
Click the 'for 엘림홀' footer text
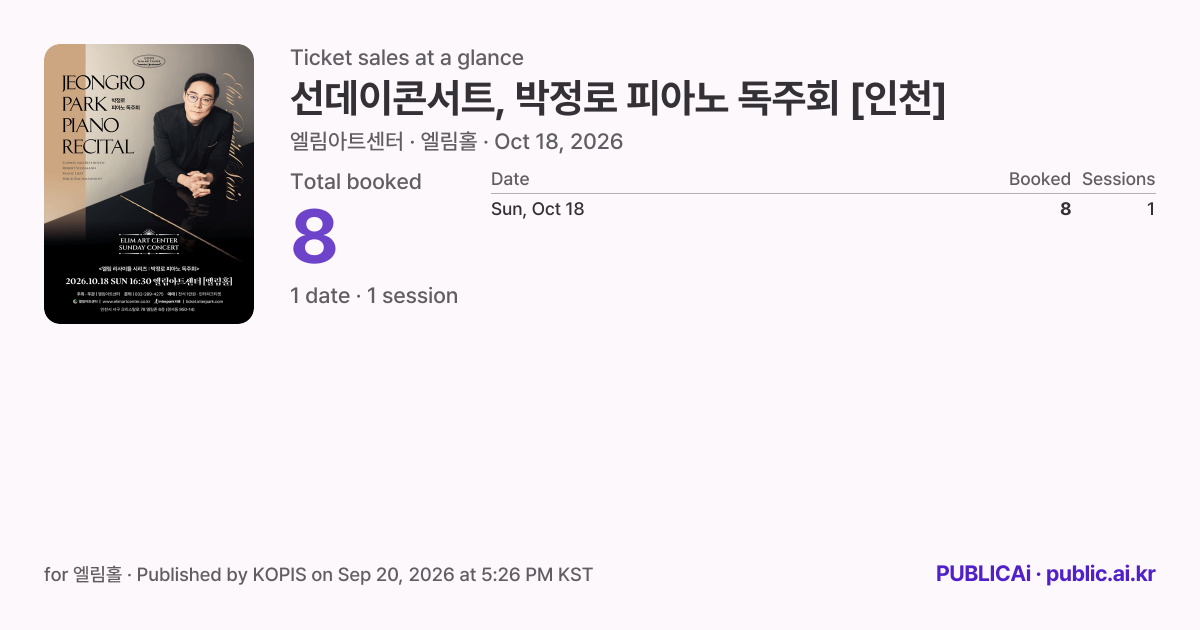83,575
